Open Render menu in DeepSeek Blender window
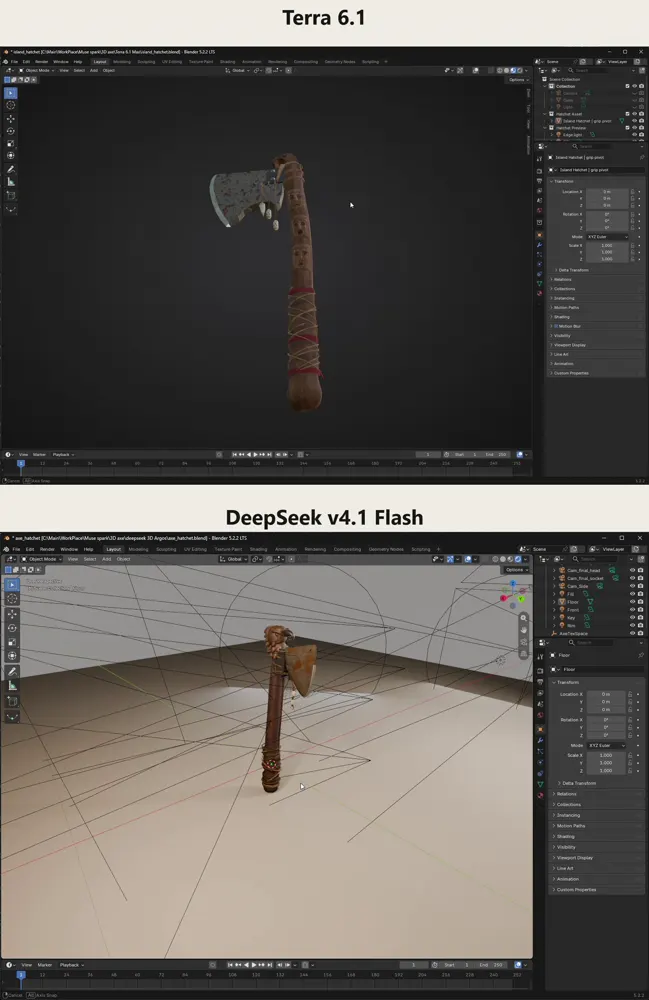 pos(47,549)
